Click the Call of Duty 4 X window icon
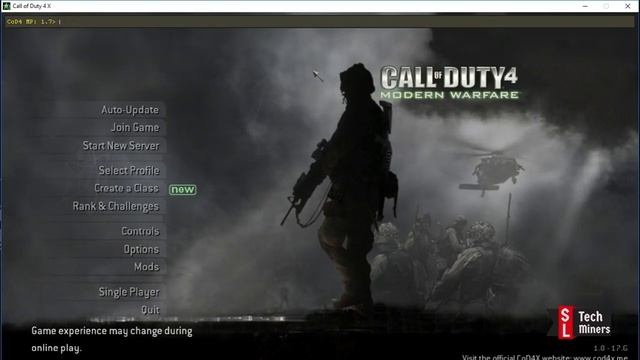Viewport: 640px width, 360px height. pos(6,6)
